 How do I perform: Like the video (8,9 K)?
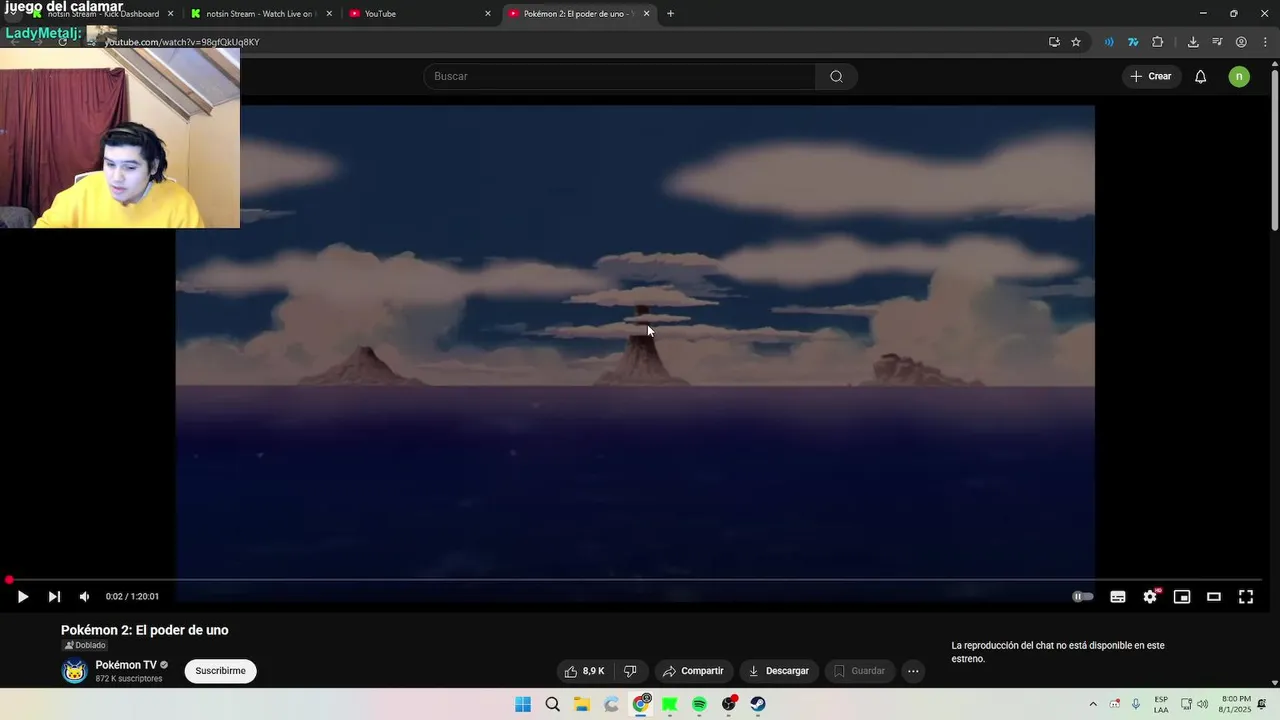tap(584, 671)
